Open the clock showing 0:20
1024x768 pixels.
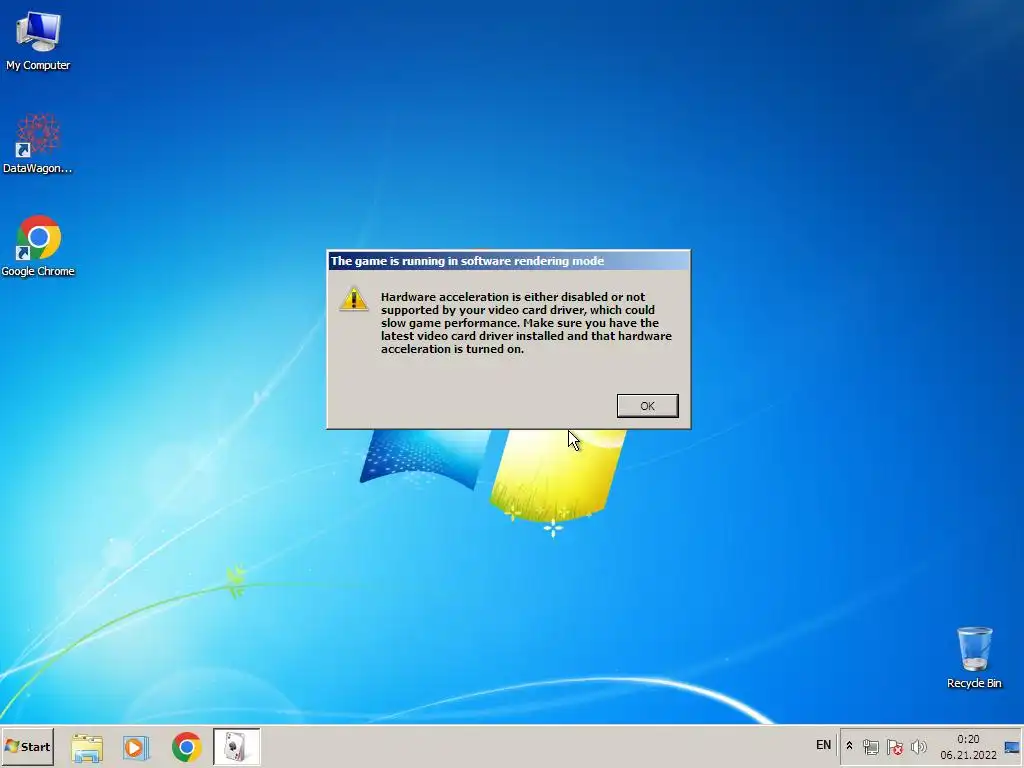968,746
